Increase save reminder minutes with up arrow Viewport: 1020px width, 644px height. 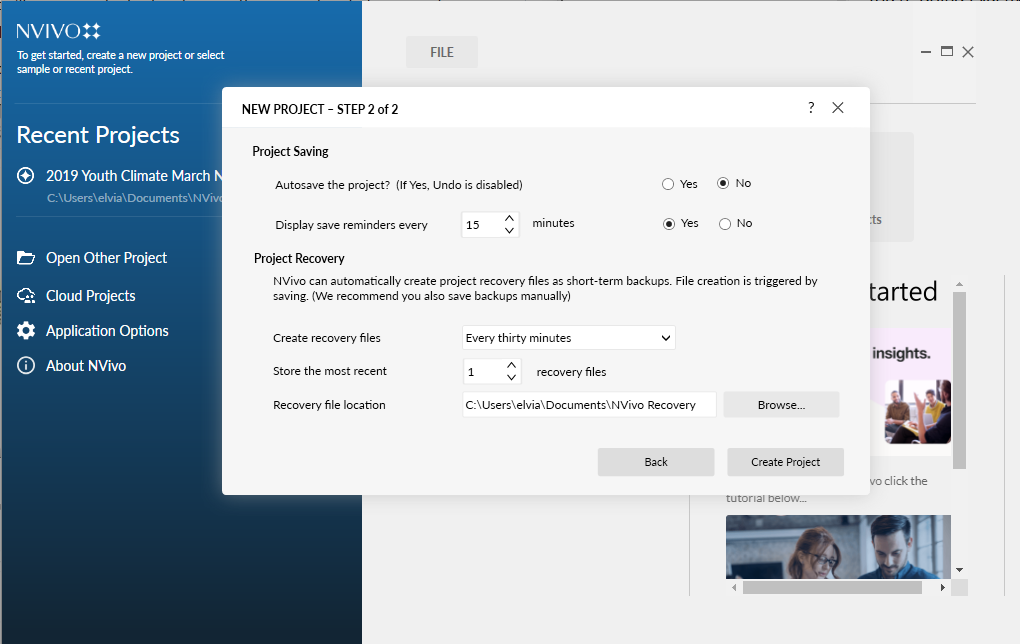[510, 218]
